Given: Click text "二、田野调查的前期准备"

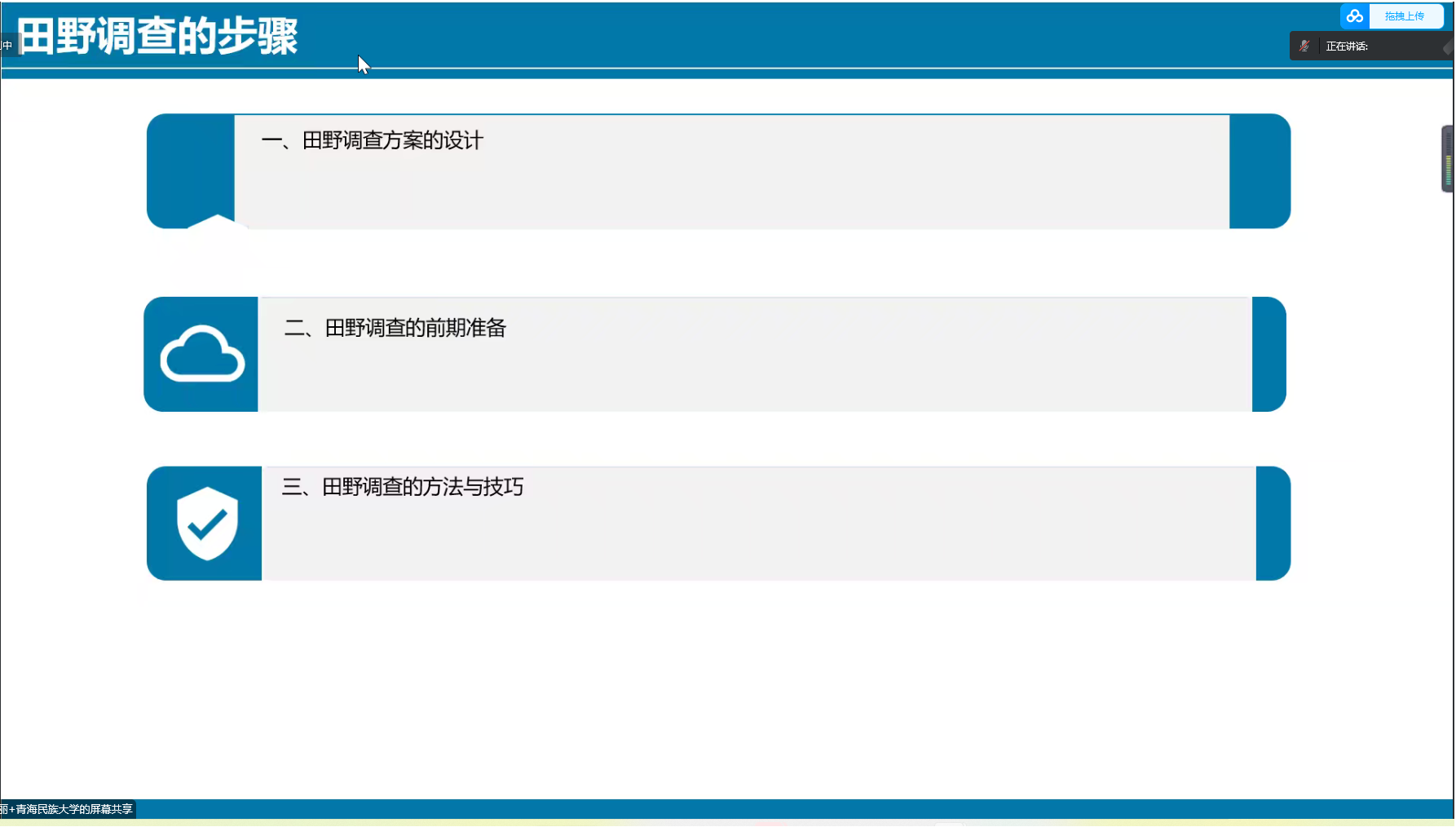Looking at the screenshot, I should pos(395,328).
